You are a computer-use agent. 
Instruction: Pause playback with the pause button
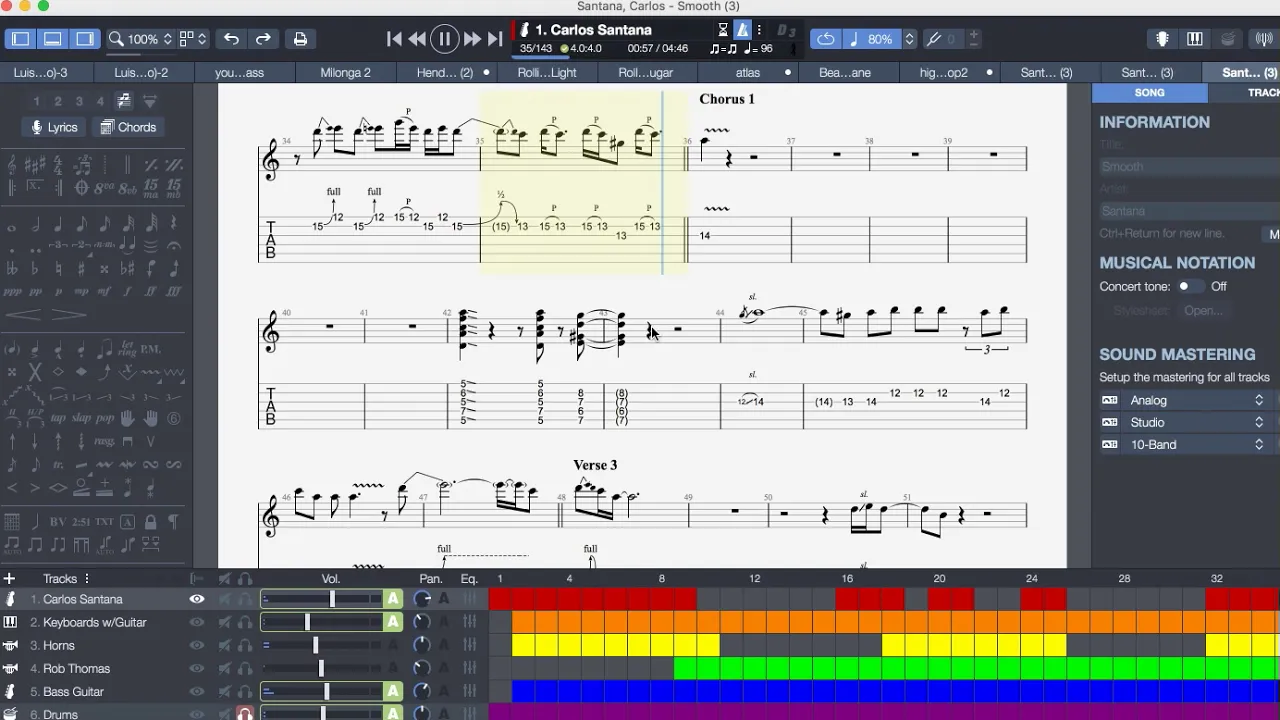pos(444,39)
